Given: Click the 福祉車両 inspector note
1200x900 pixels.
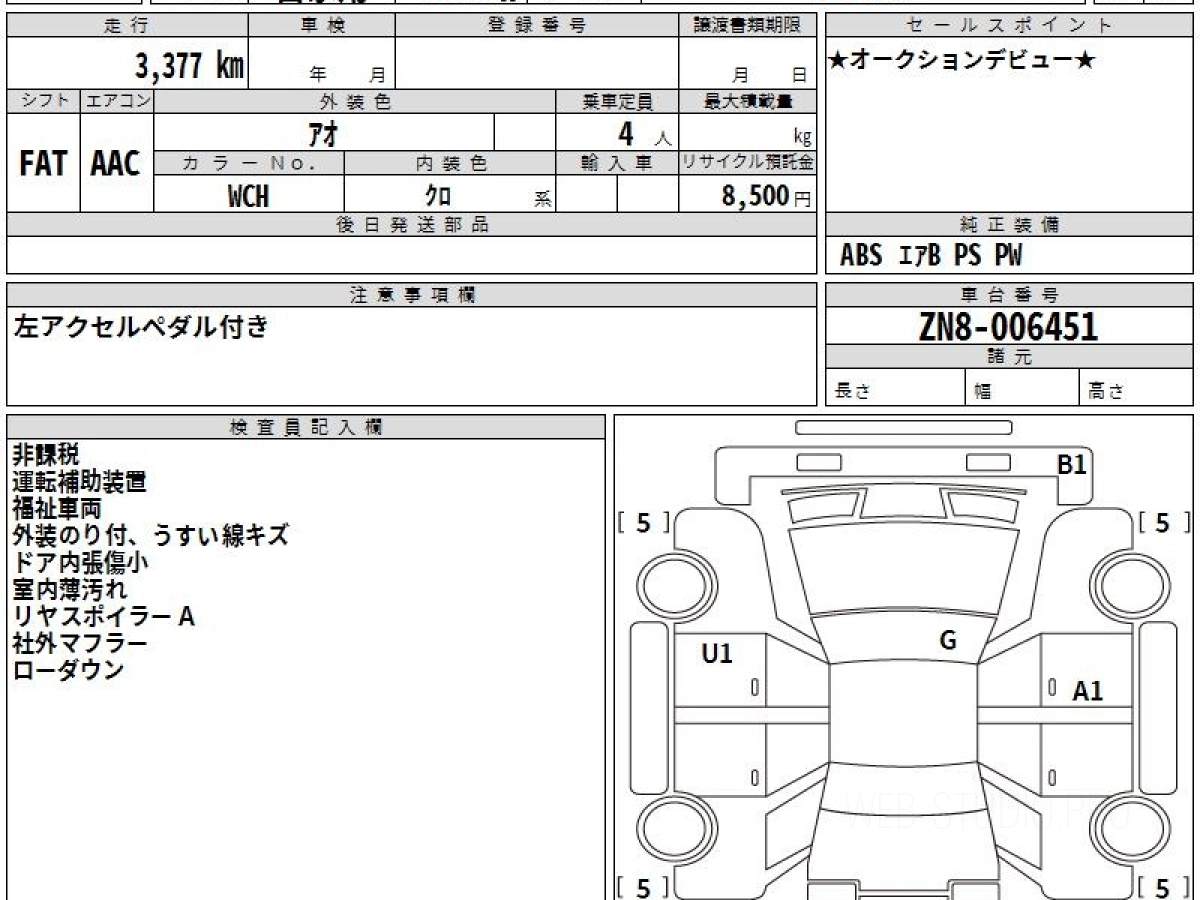Looking at the screenshot, I should pos(57,509).
